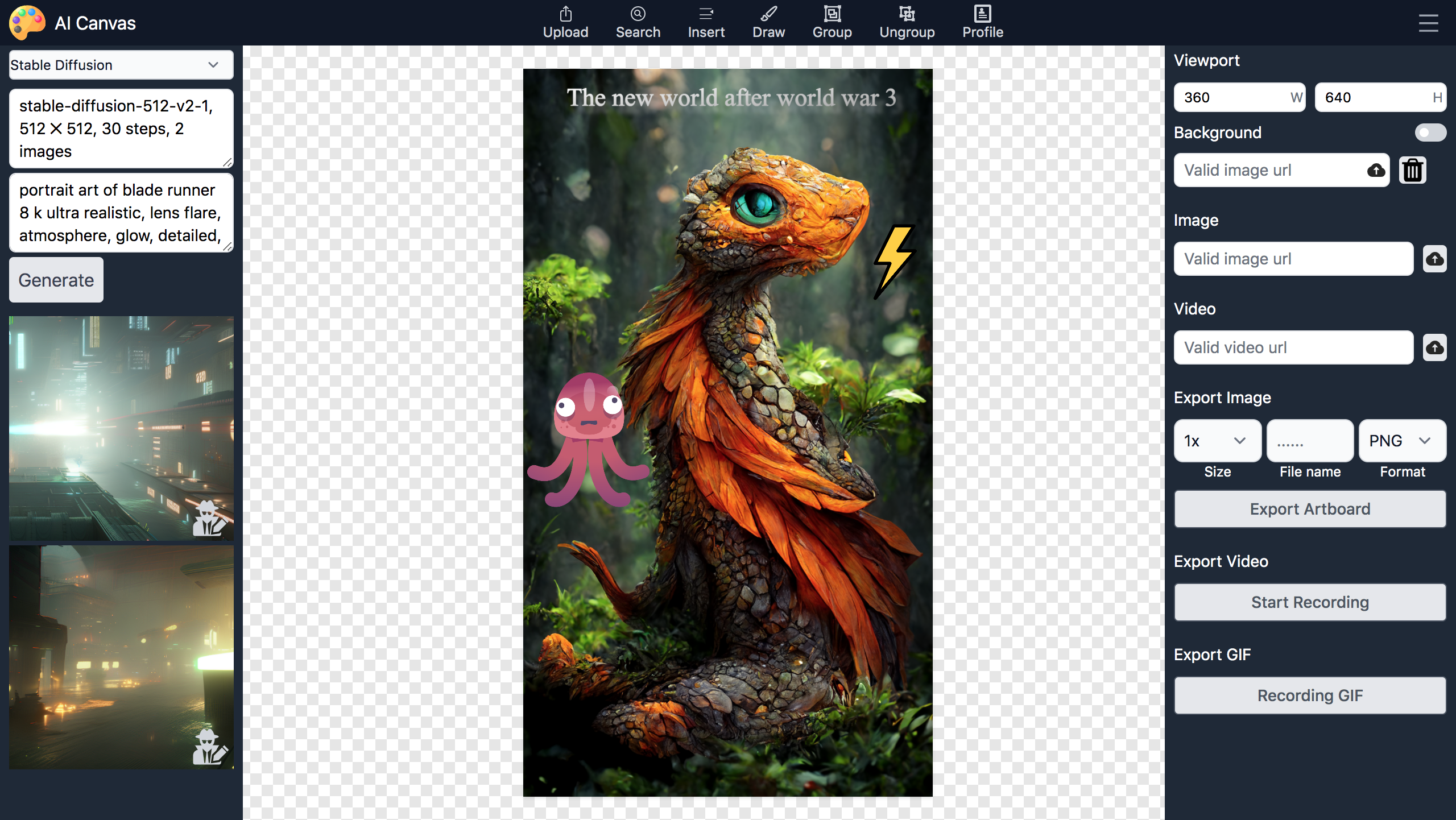This screenshot has height=820, width=1456.
Task: Open the PNG format dropdown
Action: point(1401,441)
